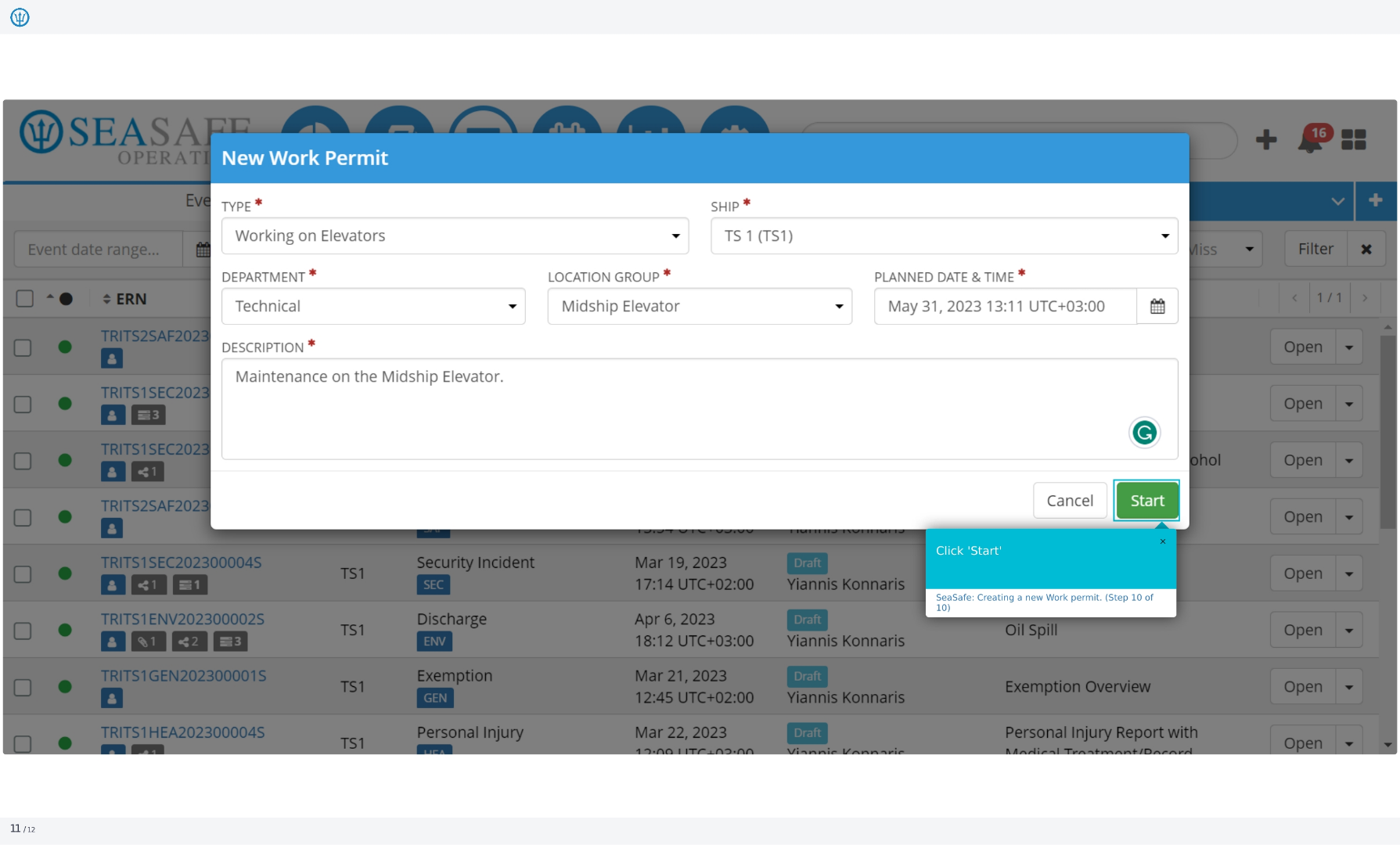Click the attachments icon in TRITS1ENV202300002S row
Image resolution: width=1400 pixels, height=845 pixels.
point(147,642)
